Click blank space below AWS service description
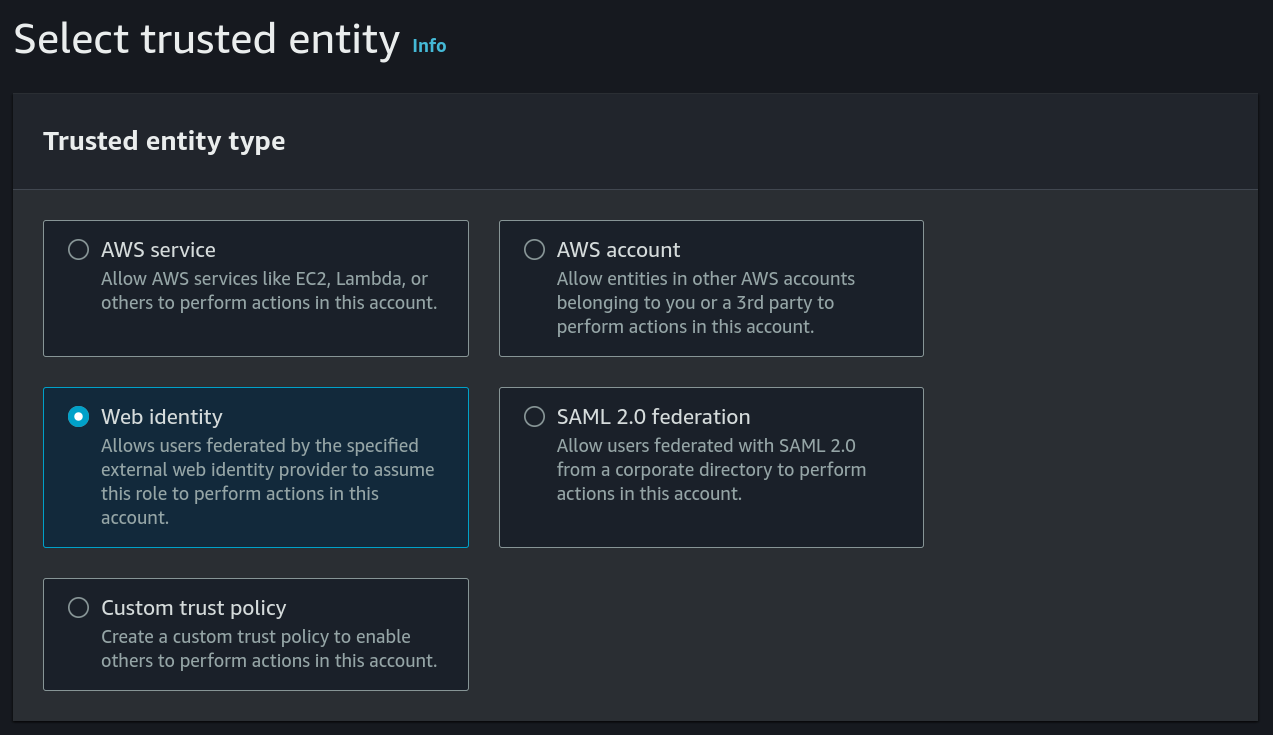1273x735 pixels. 256,335
